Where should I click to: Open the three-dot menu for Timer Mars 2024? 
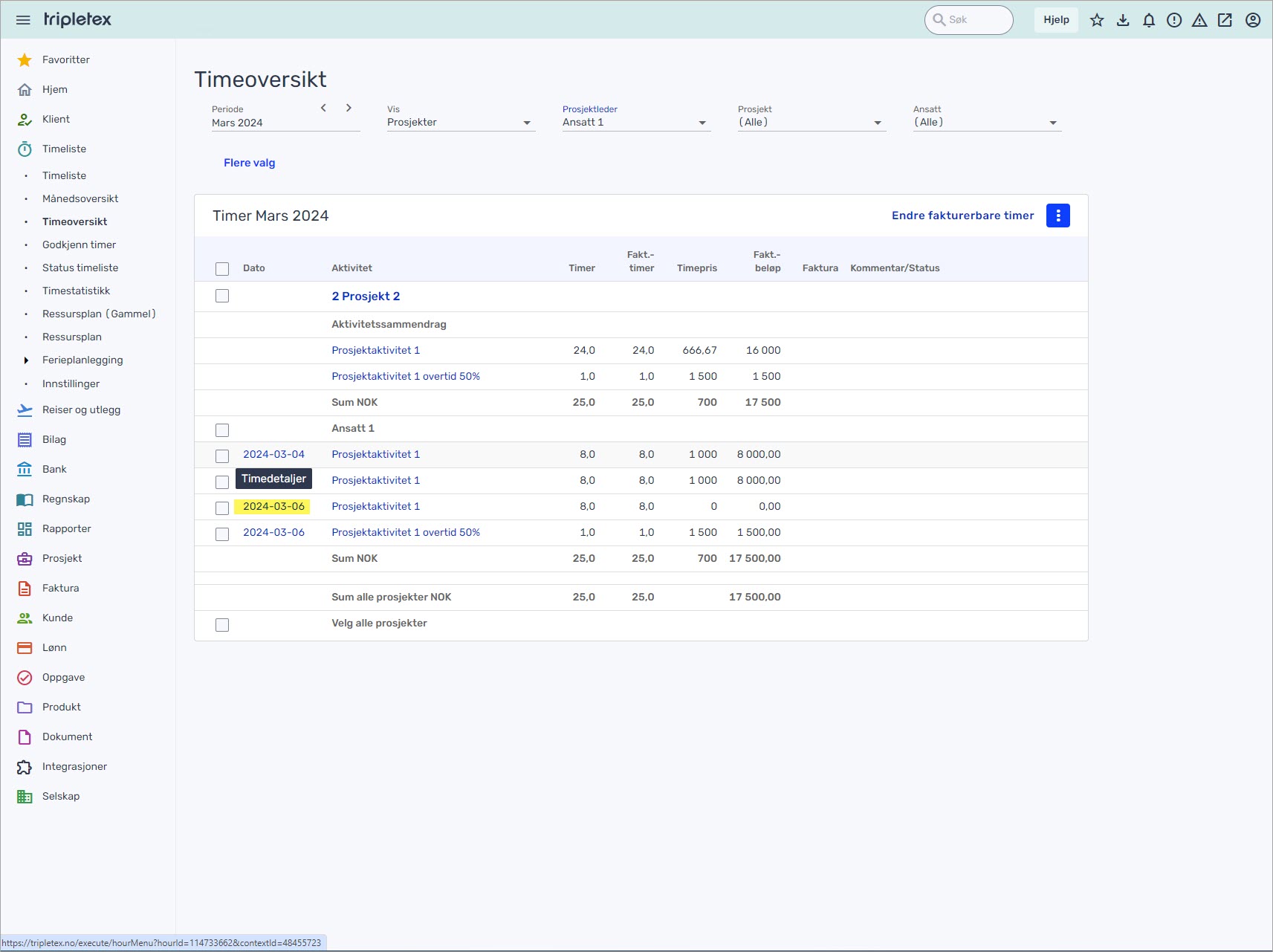1057,216
